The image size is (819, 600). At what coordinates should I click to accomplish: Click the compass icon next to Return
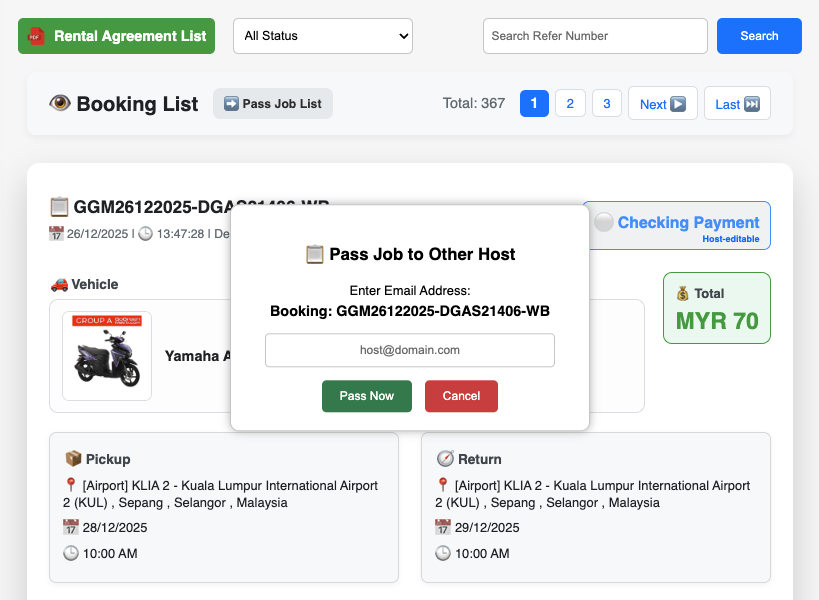tap(445, 459)
